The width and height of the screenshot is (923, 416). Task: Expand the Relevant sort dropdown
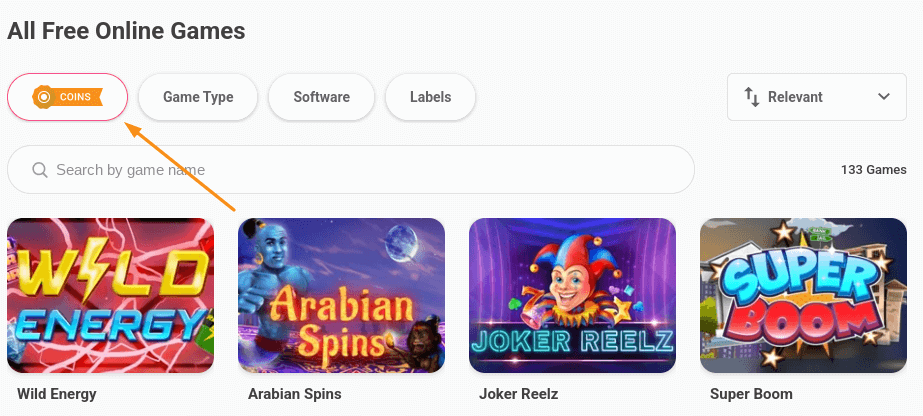point(816,97)
